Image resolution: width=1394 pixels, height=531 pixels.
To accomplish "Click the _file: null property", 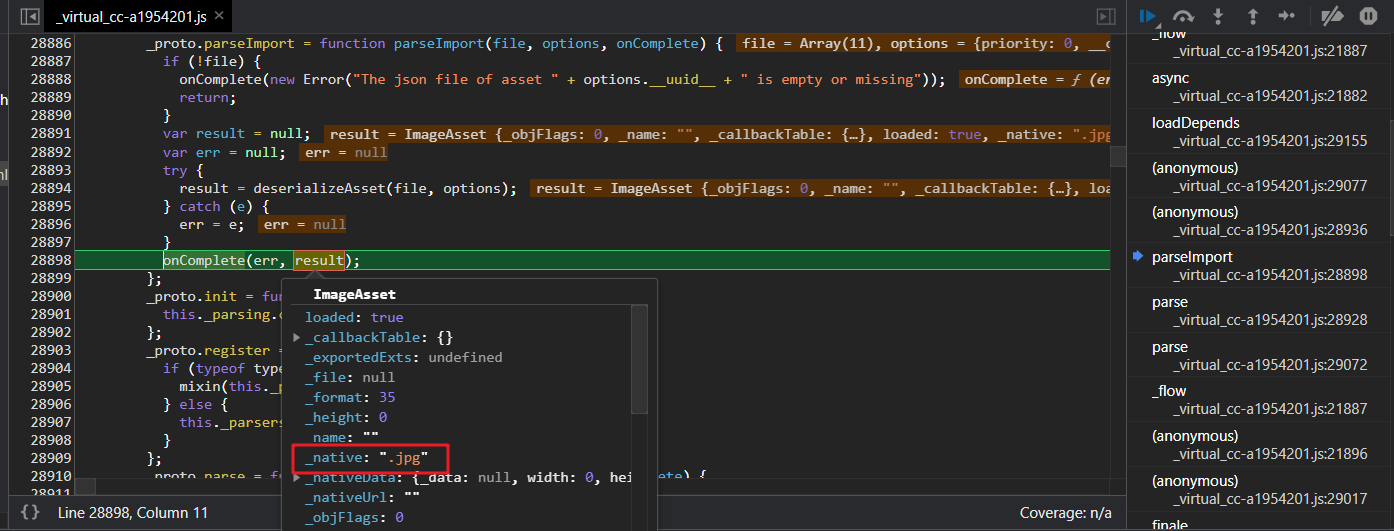I will point(350,377).
